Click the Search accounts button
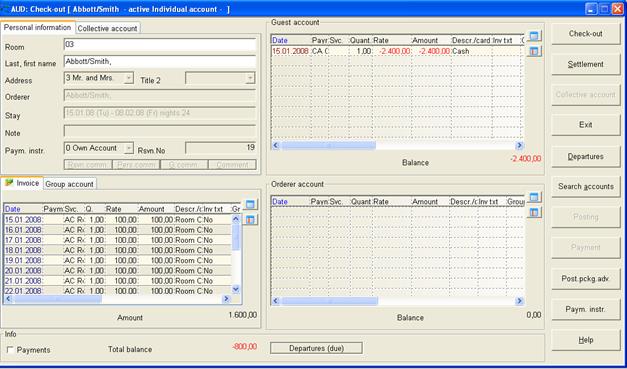This screenshot has width=627, height=369. [586, 187]
